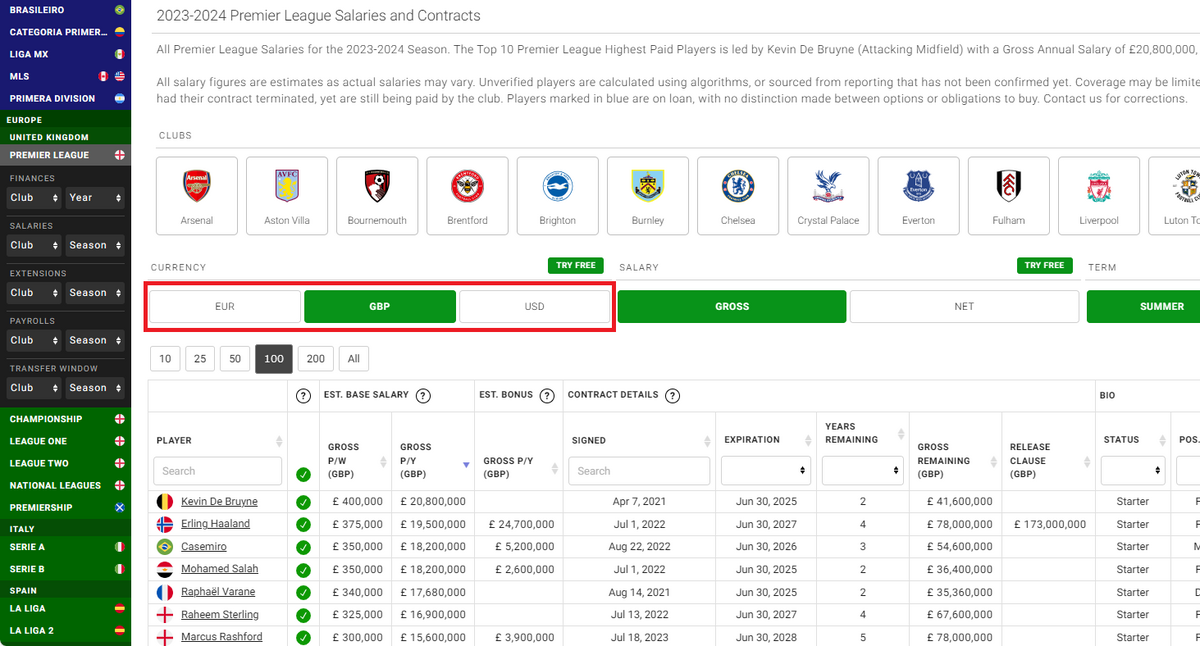Viewport: 1200px width, 646px height.
Task: Click Brazil flag next to Casemiro
Action: 165,547
